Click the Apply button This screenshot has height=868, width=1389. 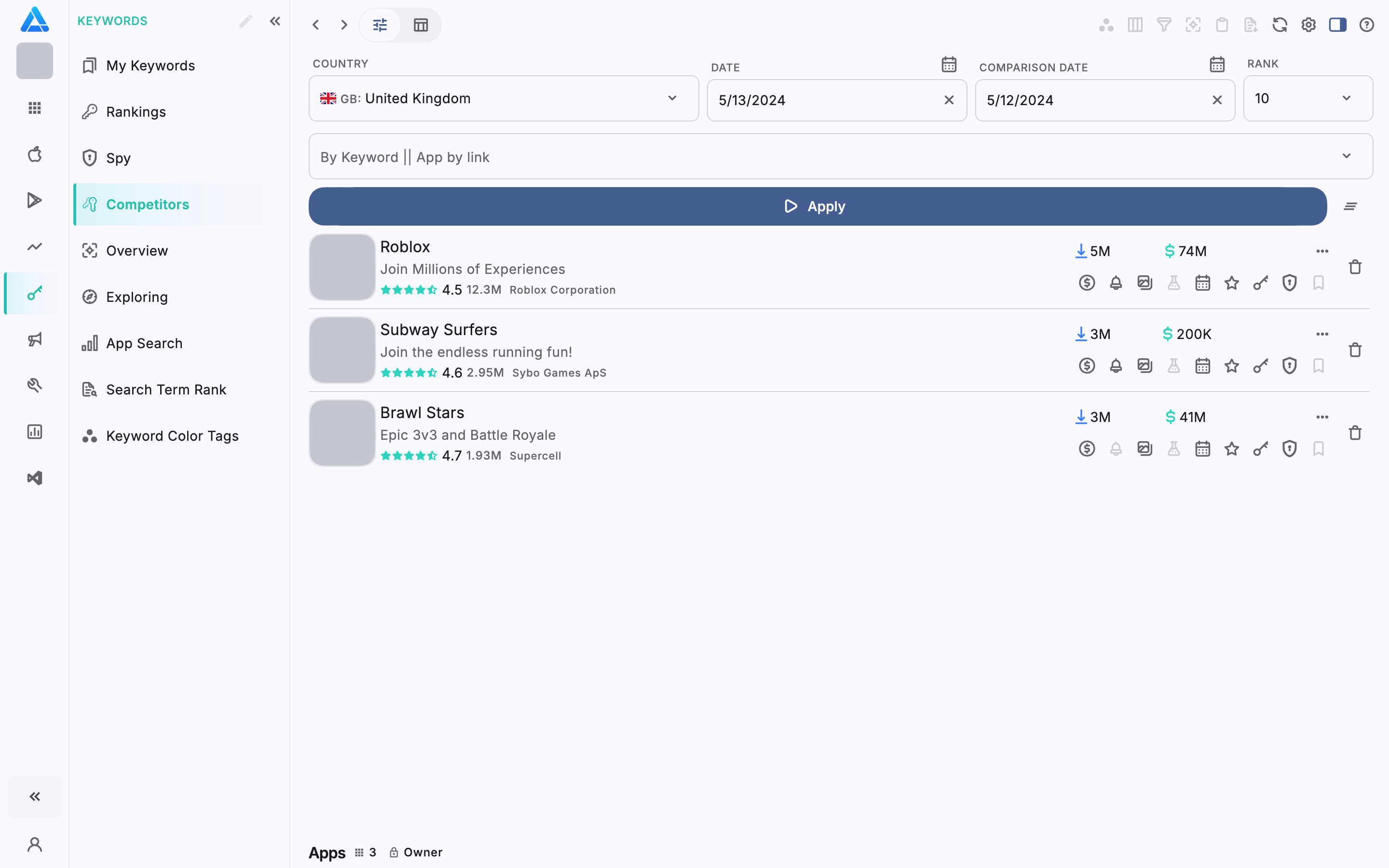818,206
